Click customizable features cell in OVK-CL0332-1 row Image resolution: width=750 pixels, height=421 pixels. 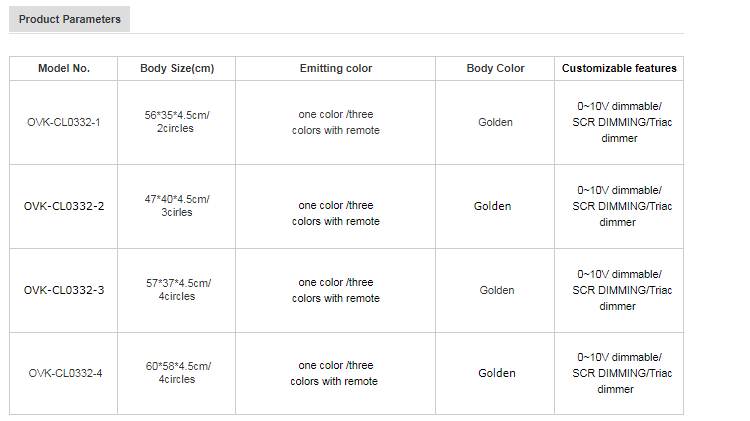point(619,122)
